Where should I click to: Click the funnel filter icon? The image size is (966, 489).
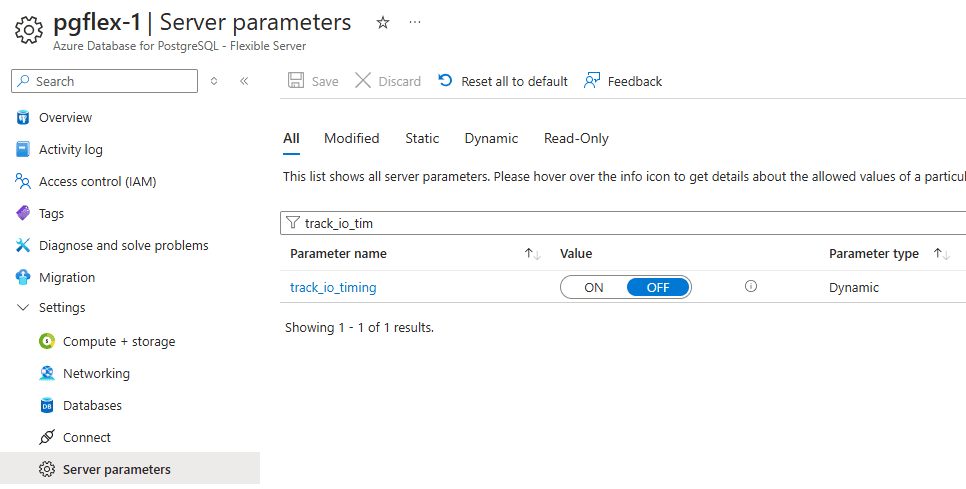(x=293, y=223)
